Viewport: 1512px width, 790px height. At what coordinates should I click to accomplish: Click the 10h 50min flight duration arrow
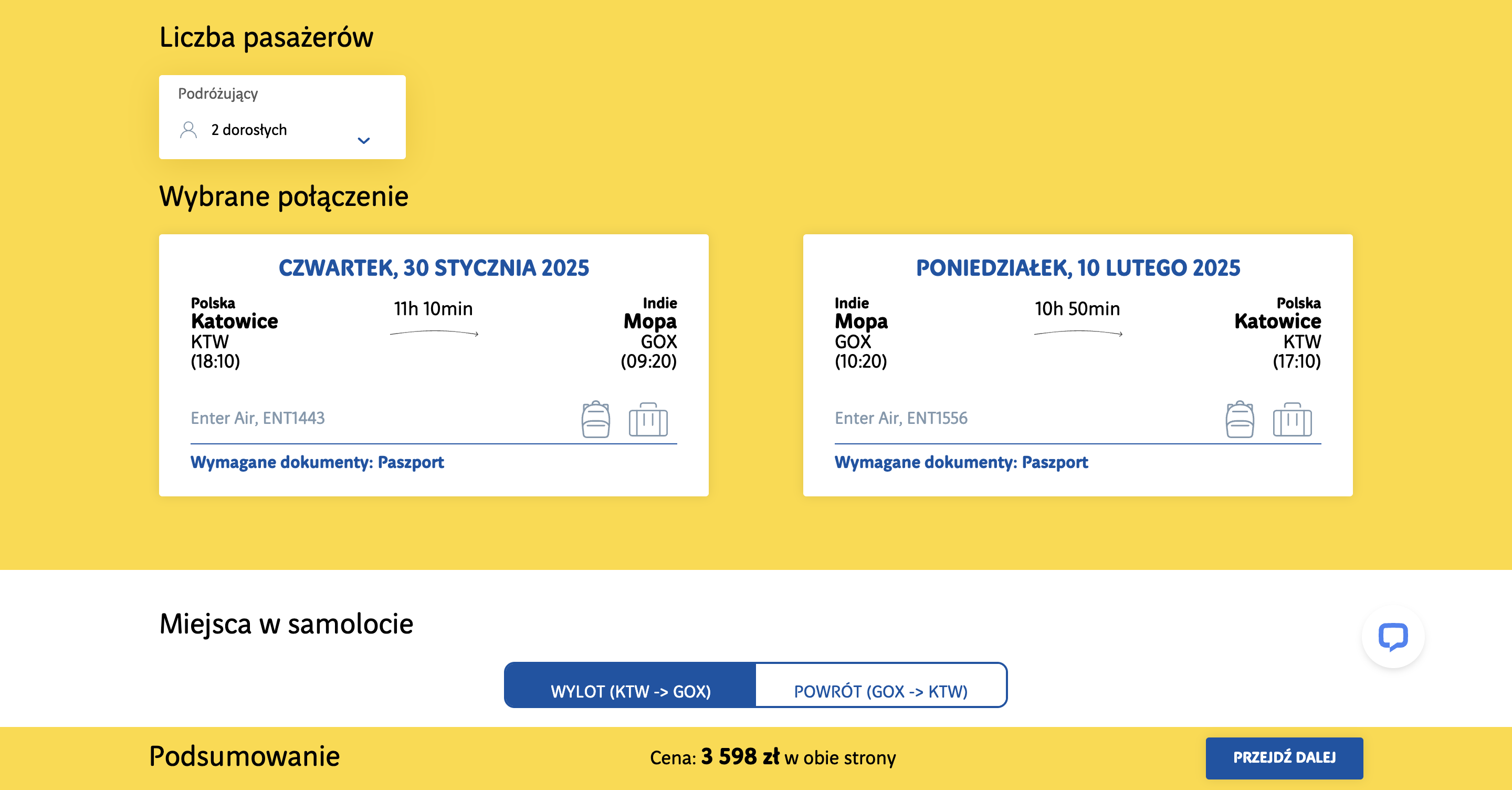coord(1078,333)
